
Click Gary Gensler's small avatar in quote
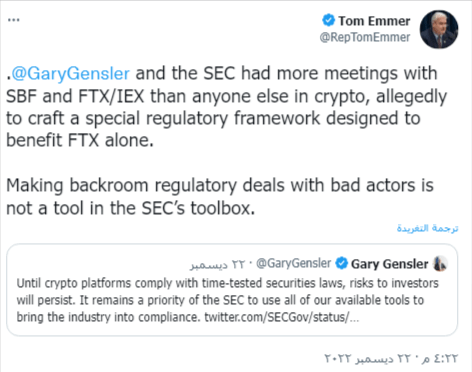[x=440, y=264]
